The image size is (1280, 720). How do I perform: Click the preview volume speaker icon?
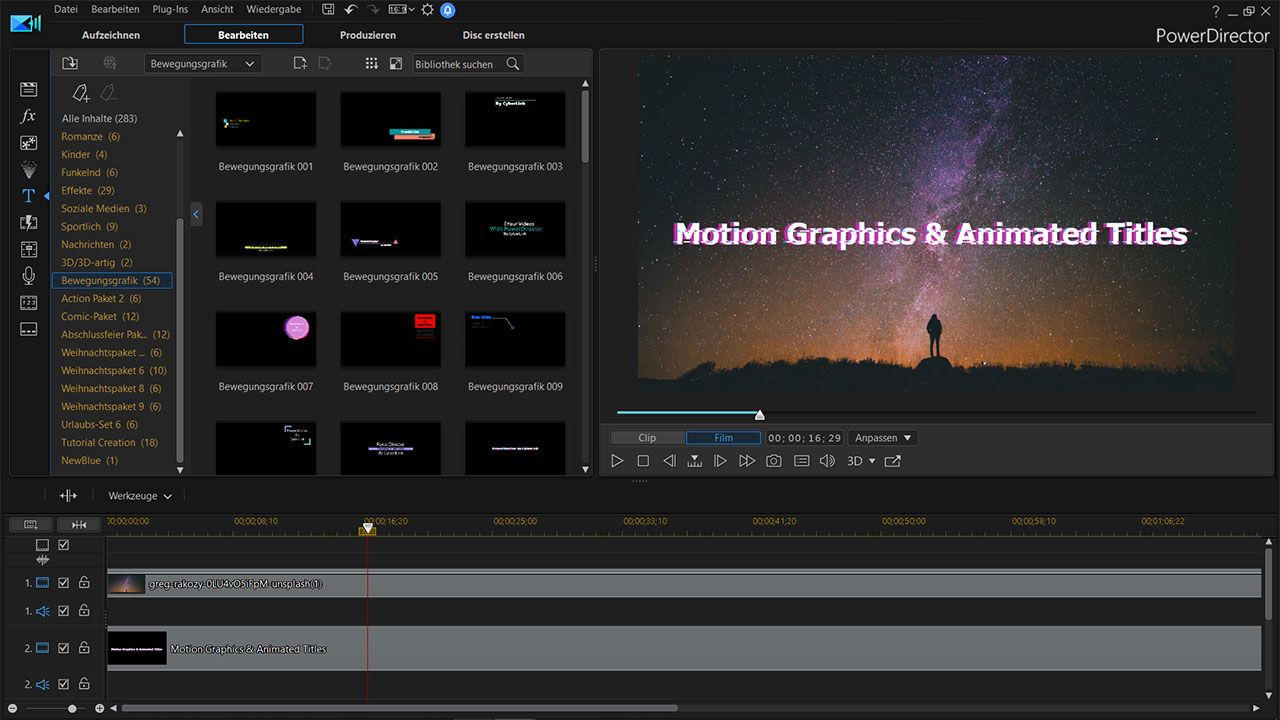[x=827, y=461]
